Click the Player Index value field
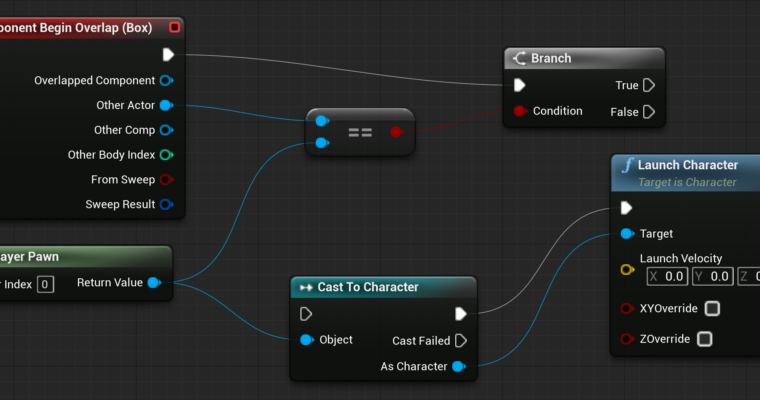 [45, 284]
